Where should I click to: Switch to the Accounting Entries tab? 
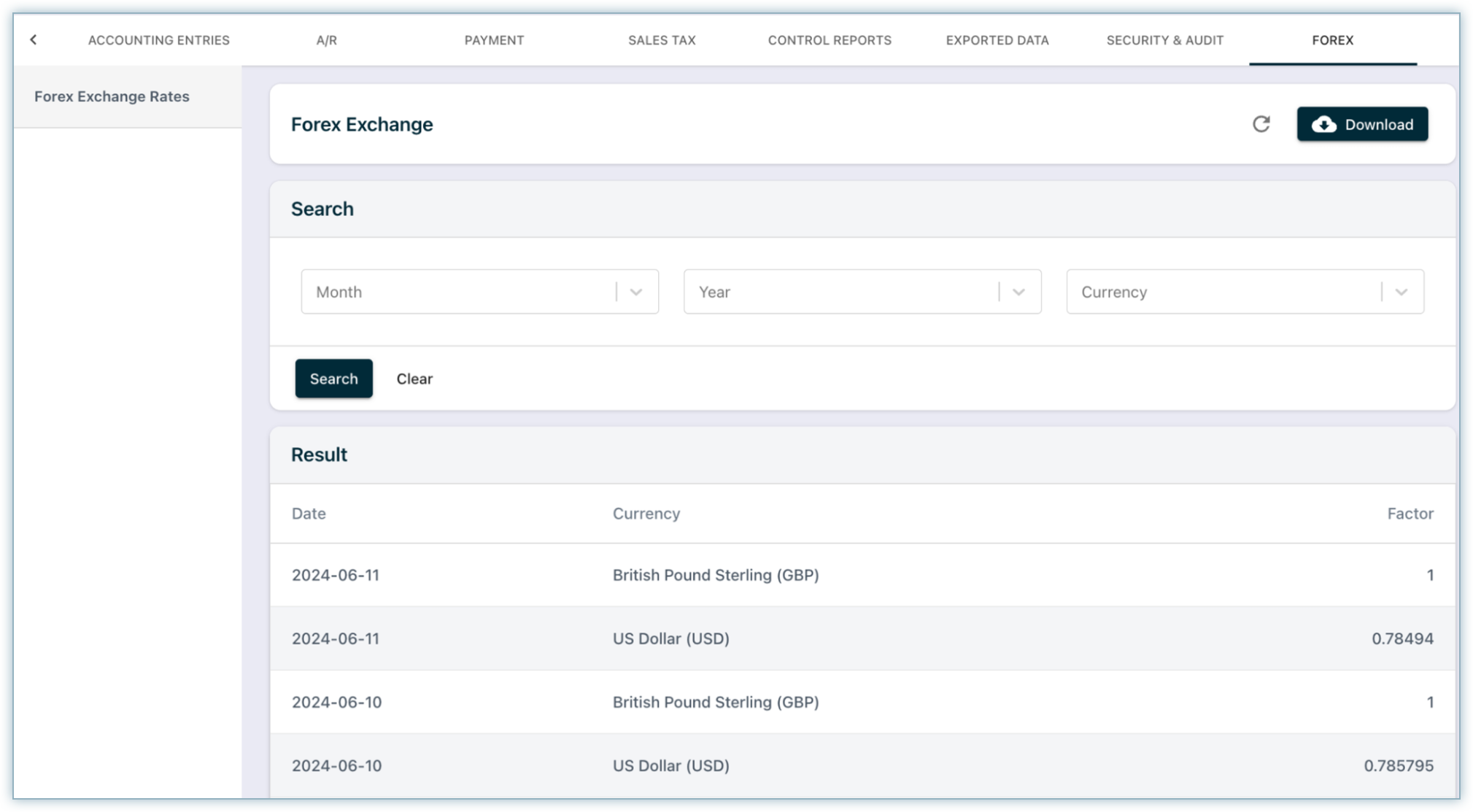(x=158, y=40)
